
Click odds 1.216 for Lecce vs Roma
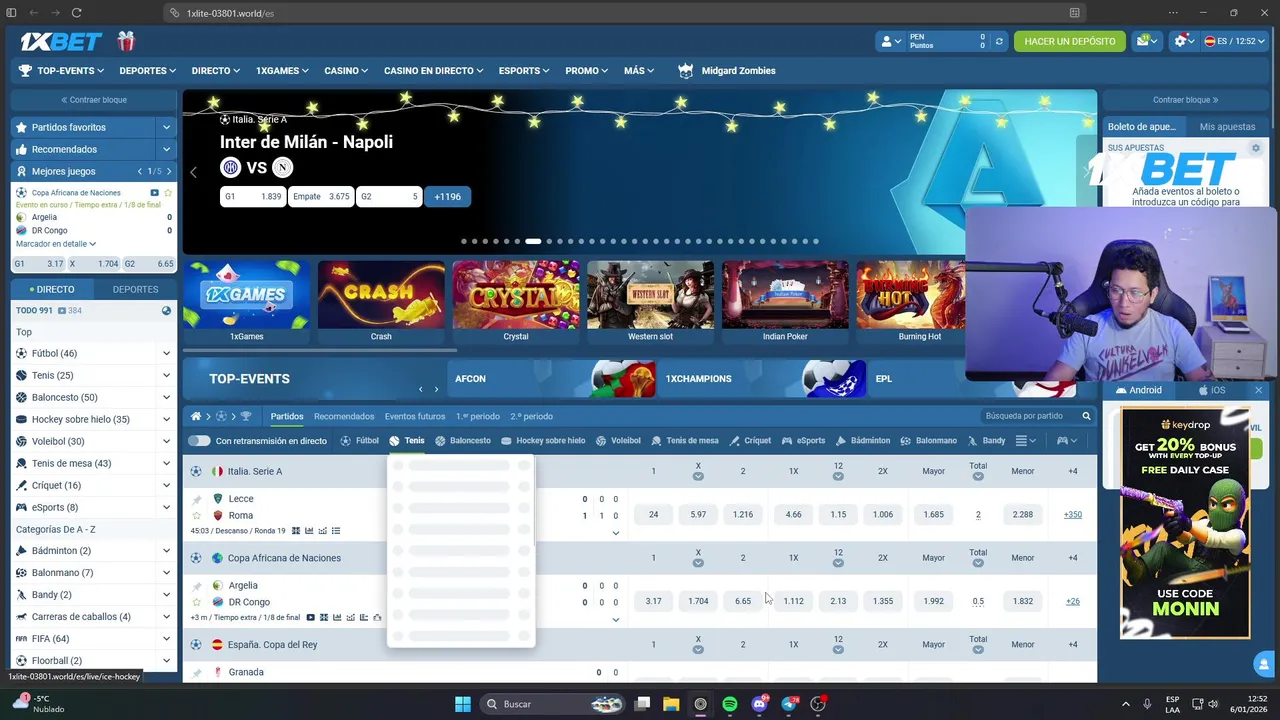click(x=743, y=515)
